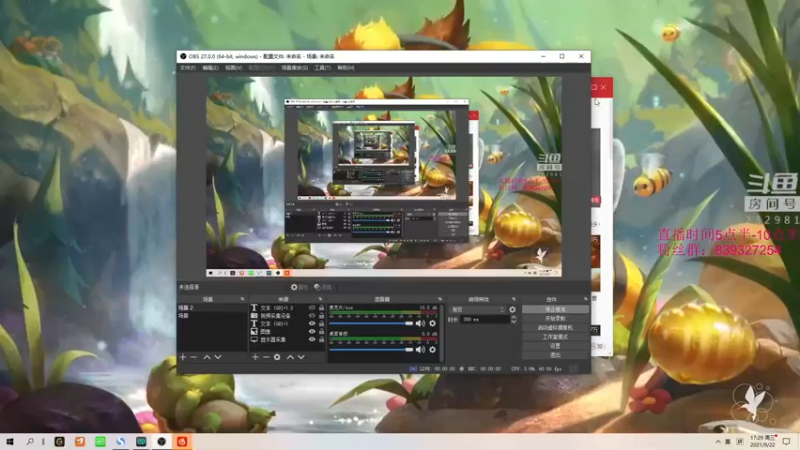Add a new source with plus icon
This screenshot has width=800, height=450.
coord(255,357)
